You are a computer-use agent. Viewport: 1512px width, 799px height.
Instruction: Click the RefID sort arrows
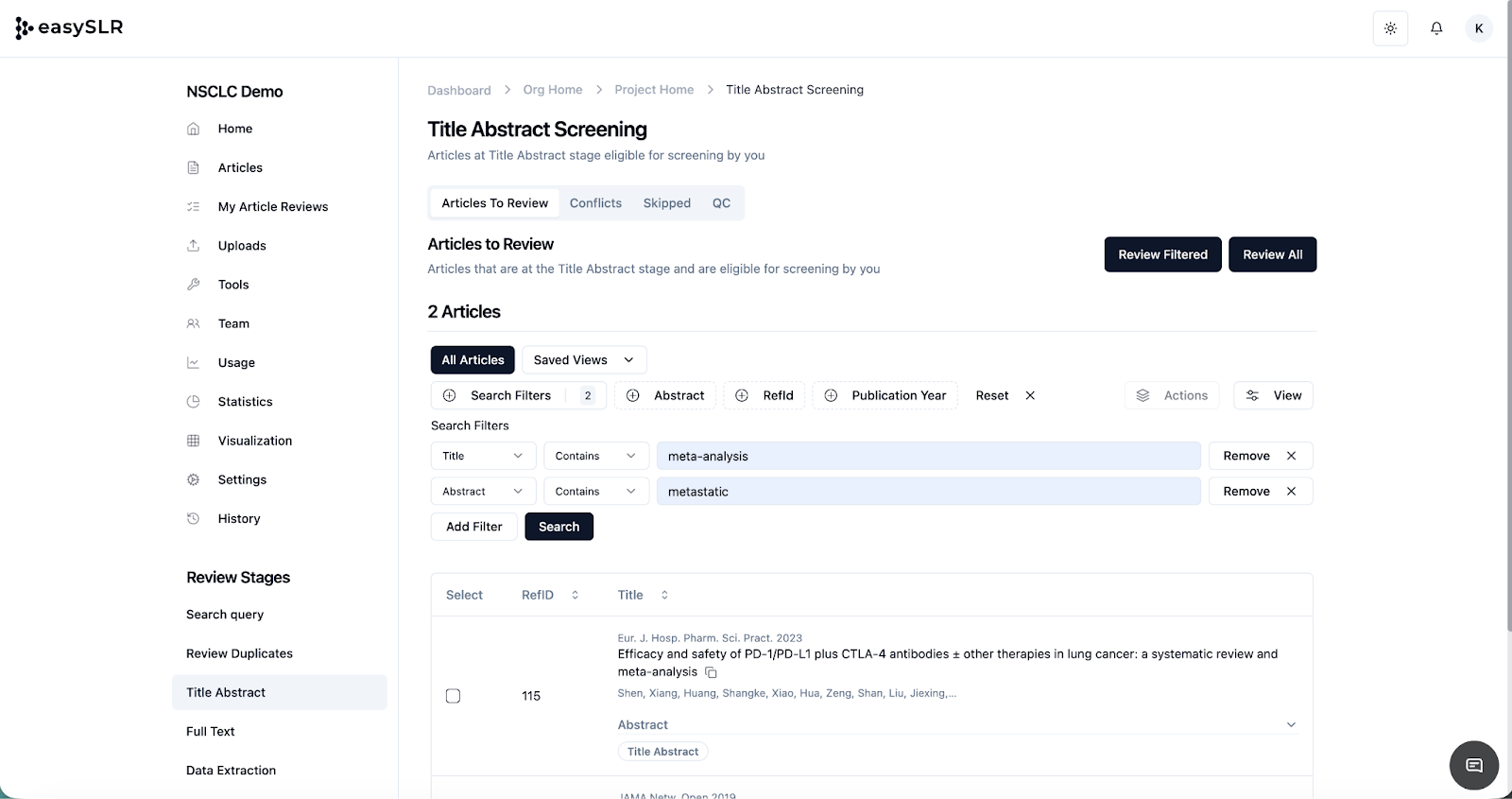(575, 595)
